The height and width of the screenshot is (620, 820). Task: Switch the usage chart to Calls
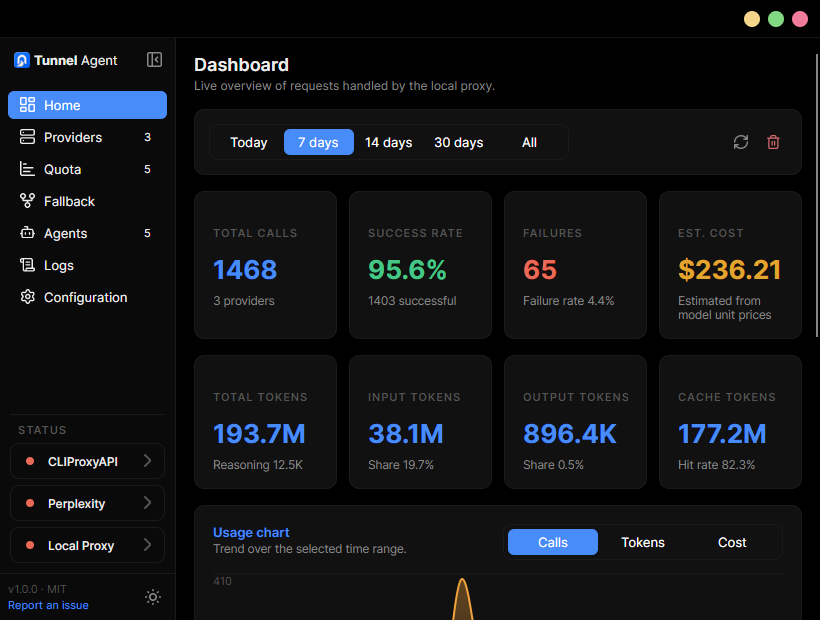pyautogui.click(x=553, y=542)
